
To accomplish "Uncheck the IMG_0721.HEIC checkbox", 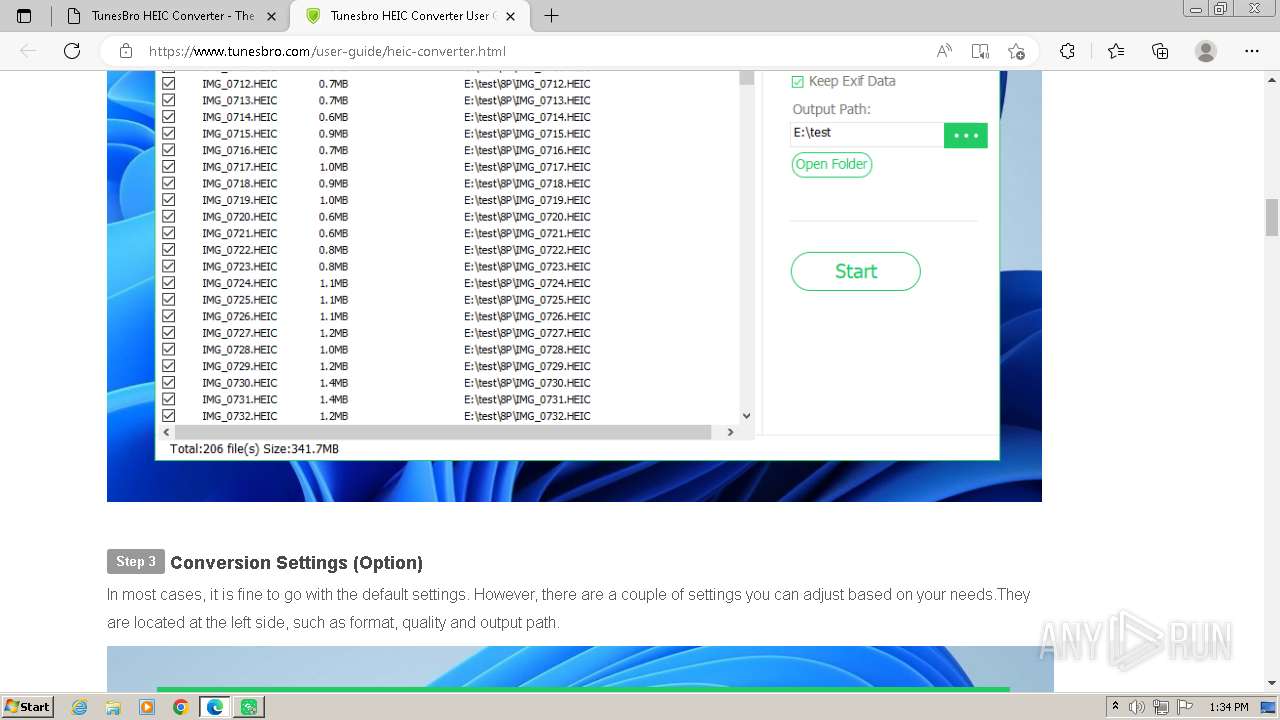I will 168,233.
